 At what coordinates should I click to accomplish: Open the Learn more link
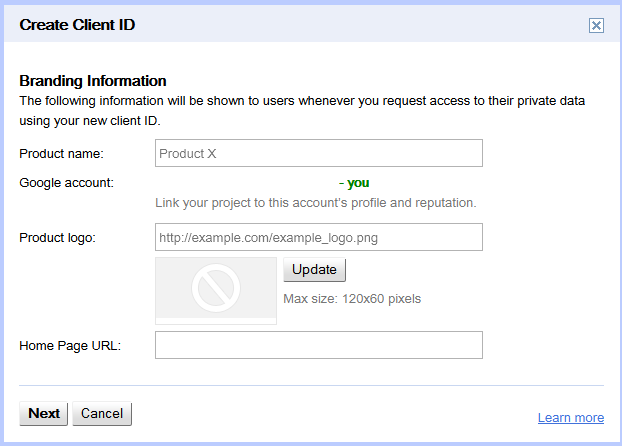[571, 417]
